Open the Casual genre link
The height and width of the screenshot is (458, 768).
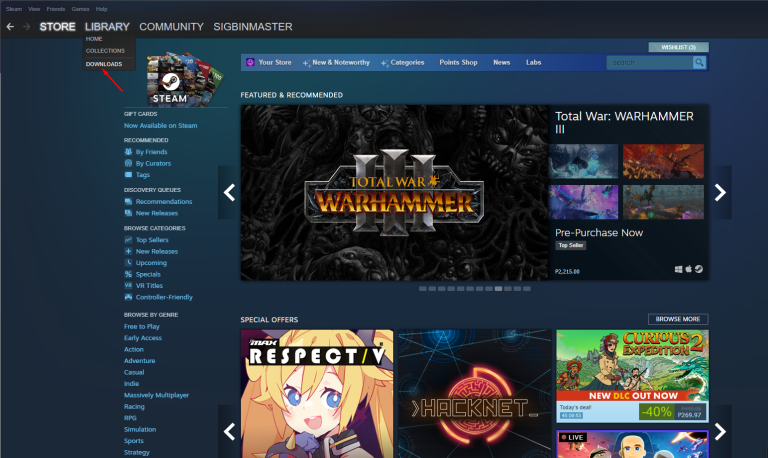tap(134, 372)
